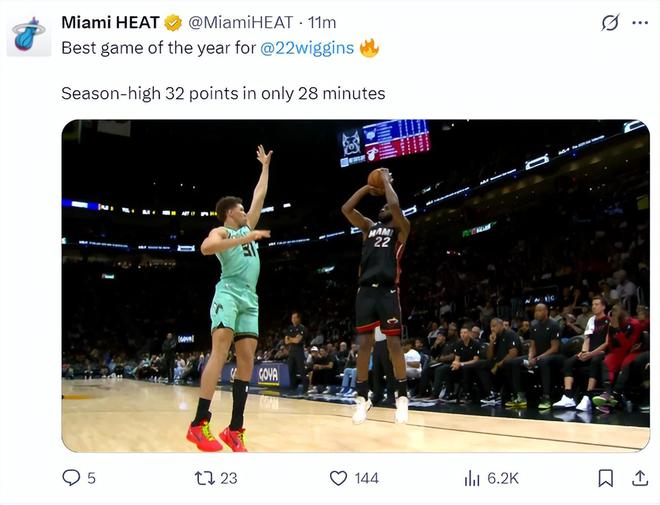
Task: Click the Grok explain icon
Action: (x=610, y=23)
